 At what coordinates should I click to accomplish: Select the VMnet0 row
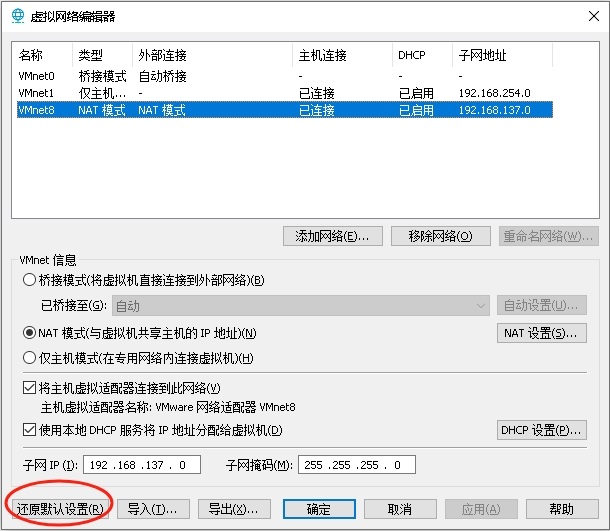pyautogui.click(x=285, y=76)
